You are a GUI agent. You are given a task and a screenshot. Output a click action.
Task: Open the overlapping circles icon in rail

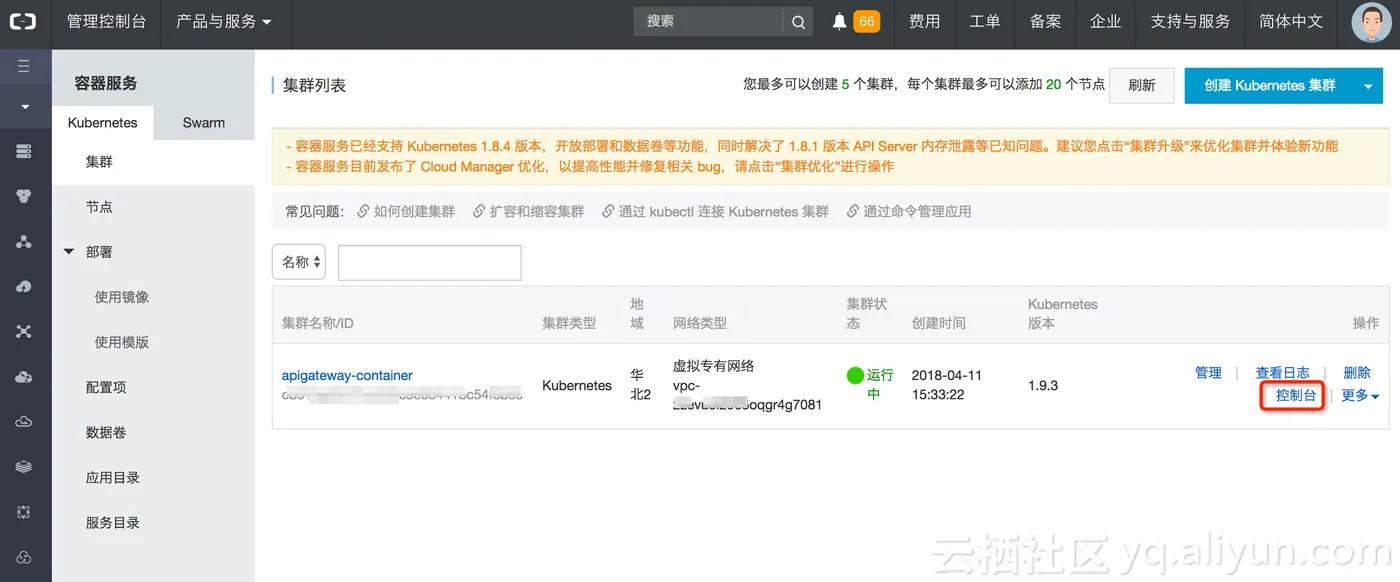tap(24, 557)
